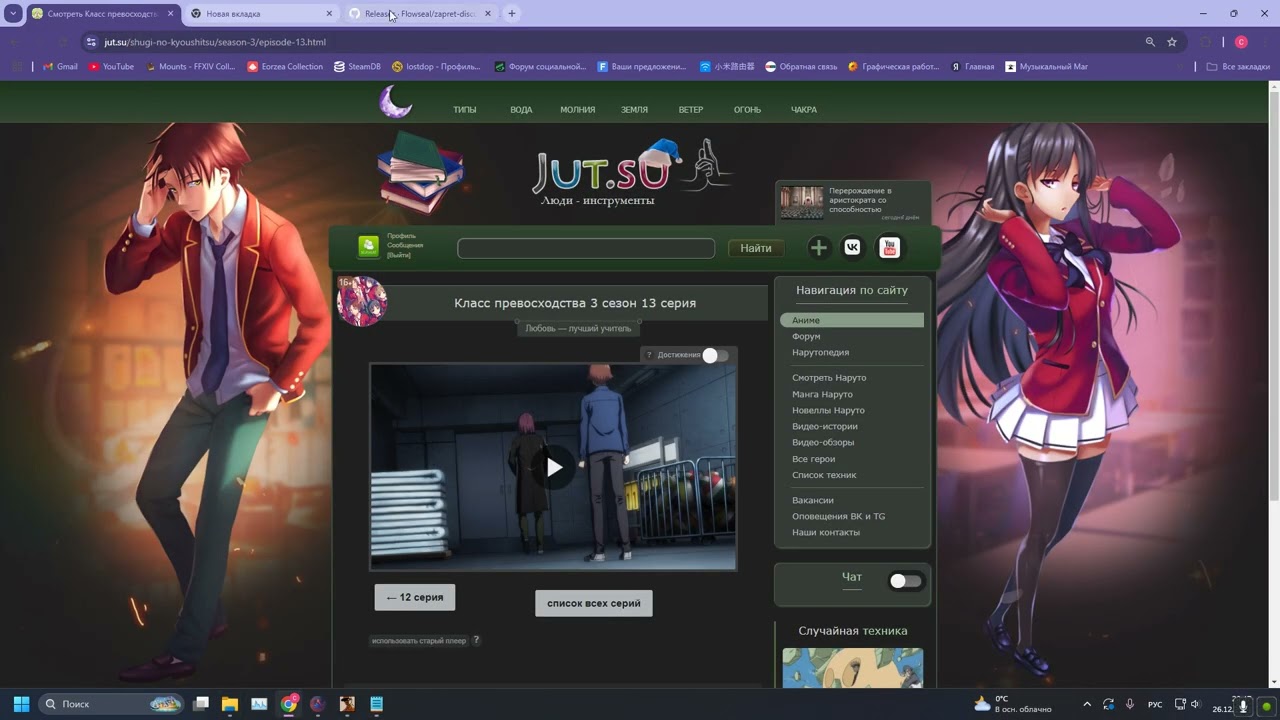Click the zoom magnifier icon in the address bar
The image size is (1280, 720).
tap(1150, 42)
